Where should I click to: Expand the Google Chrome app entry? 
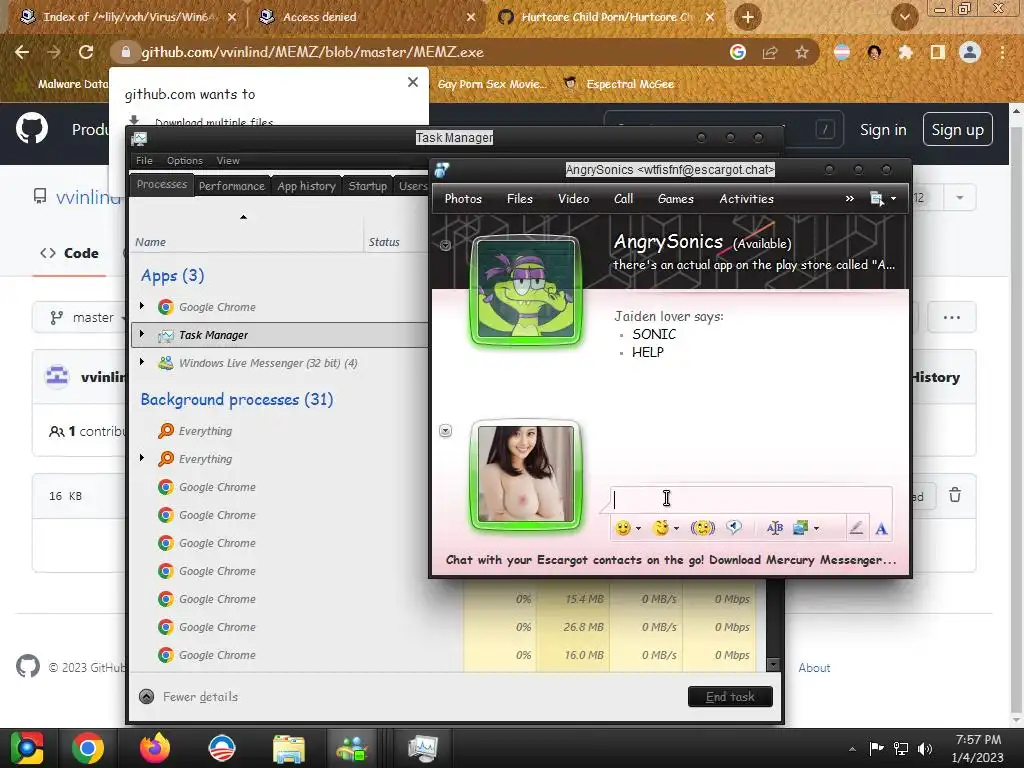coord(142,306)
